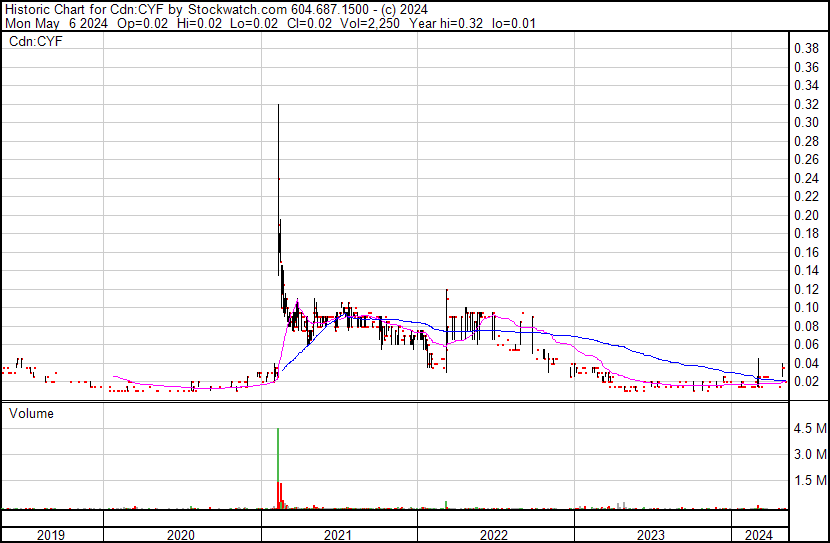Click the 0.10 price axis label
The width and height of the screenshot is (830, 543).
pos(807,307)
